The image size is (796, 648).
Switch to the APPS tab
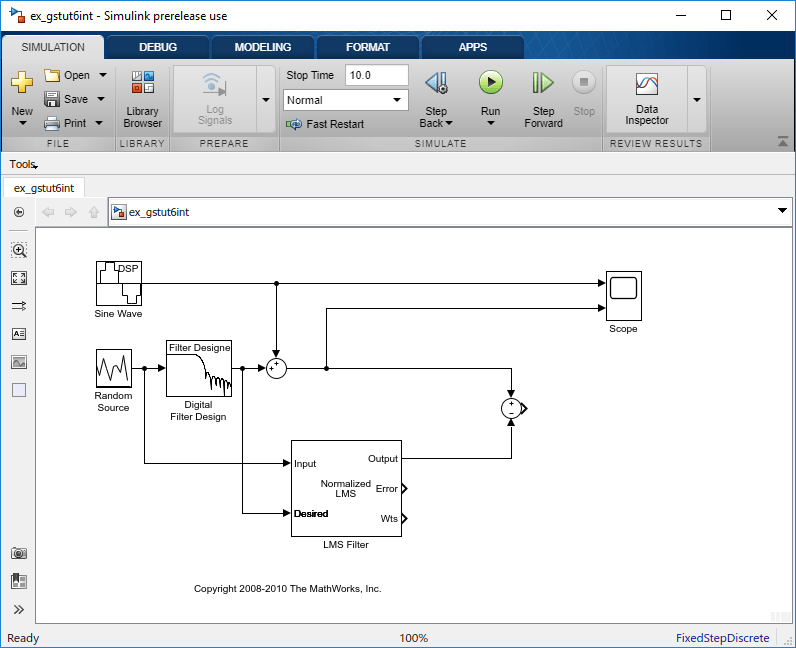pos(473,47)
